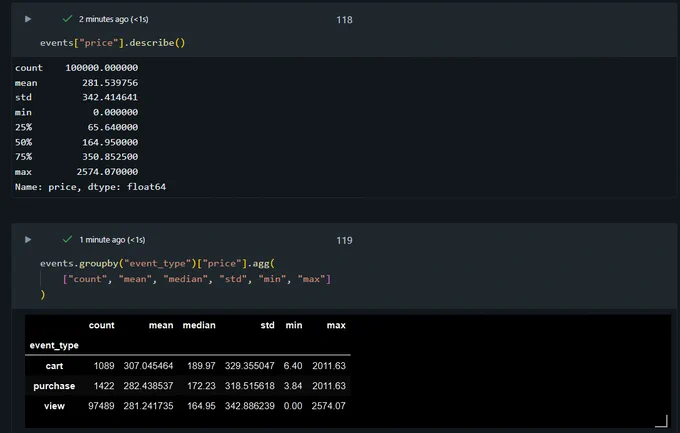Click cart std cell 329.355047
Viewport: 680px width, 433px height.
click(x=250, y=366)
